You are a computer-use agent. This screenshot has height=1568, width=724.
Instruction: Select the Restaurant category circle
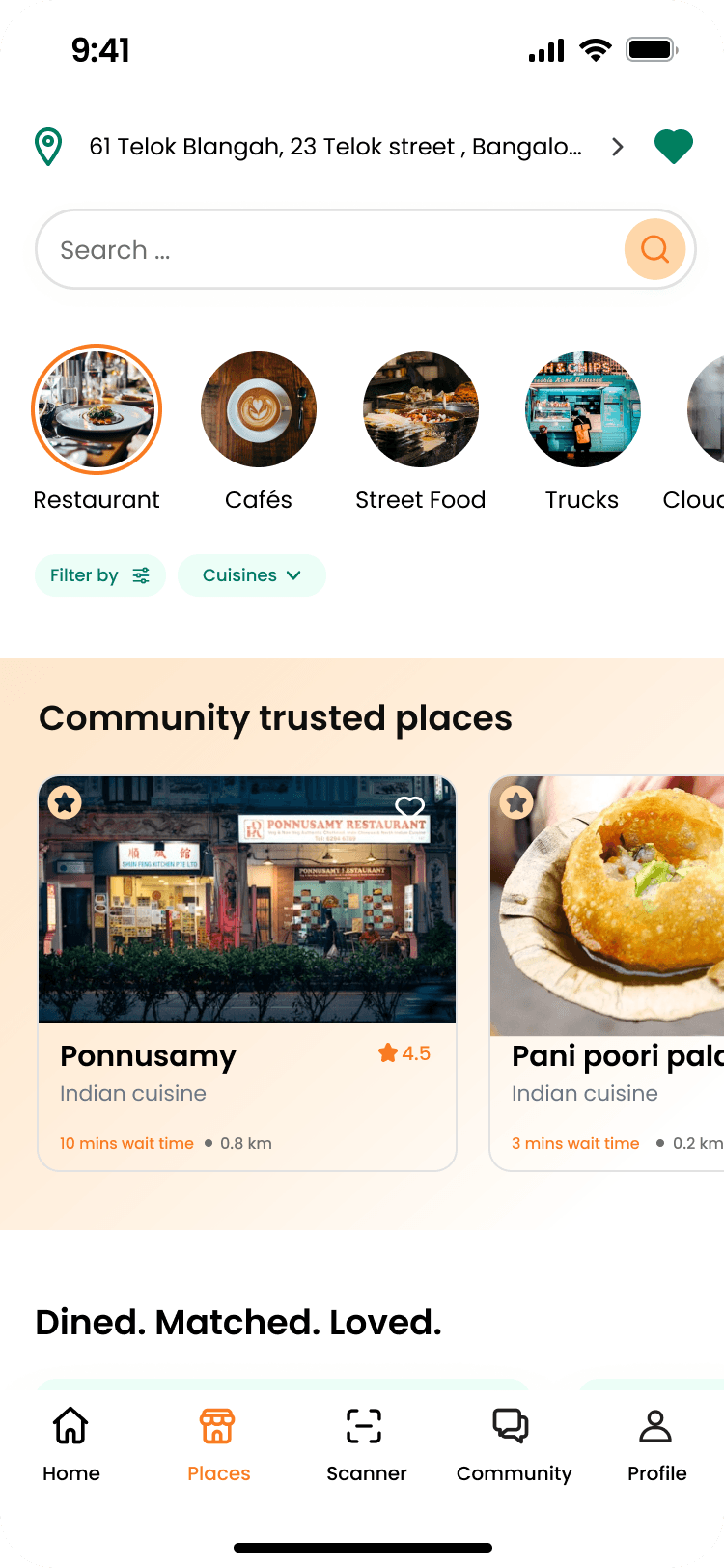click(97, 409)
